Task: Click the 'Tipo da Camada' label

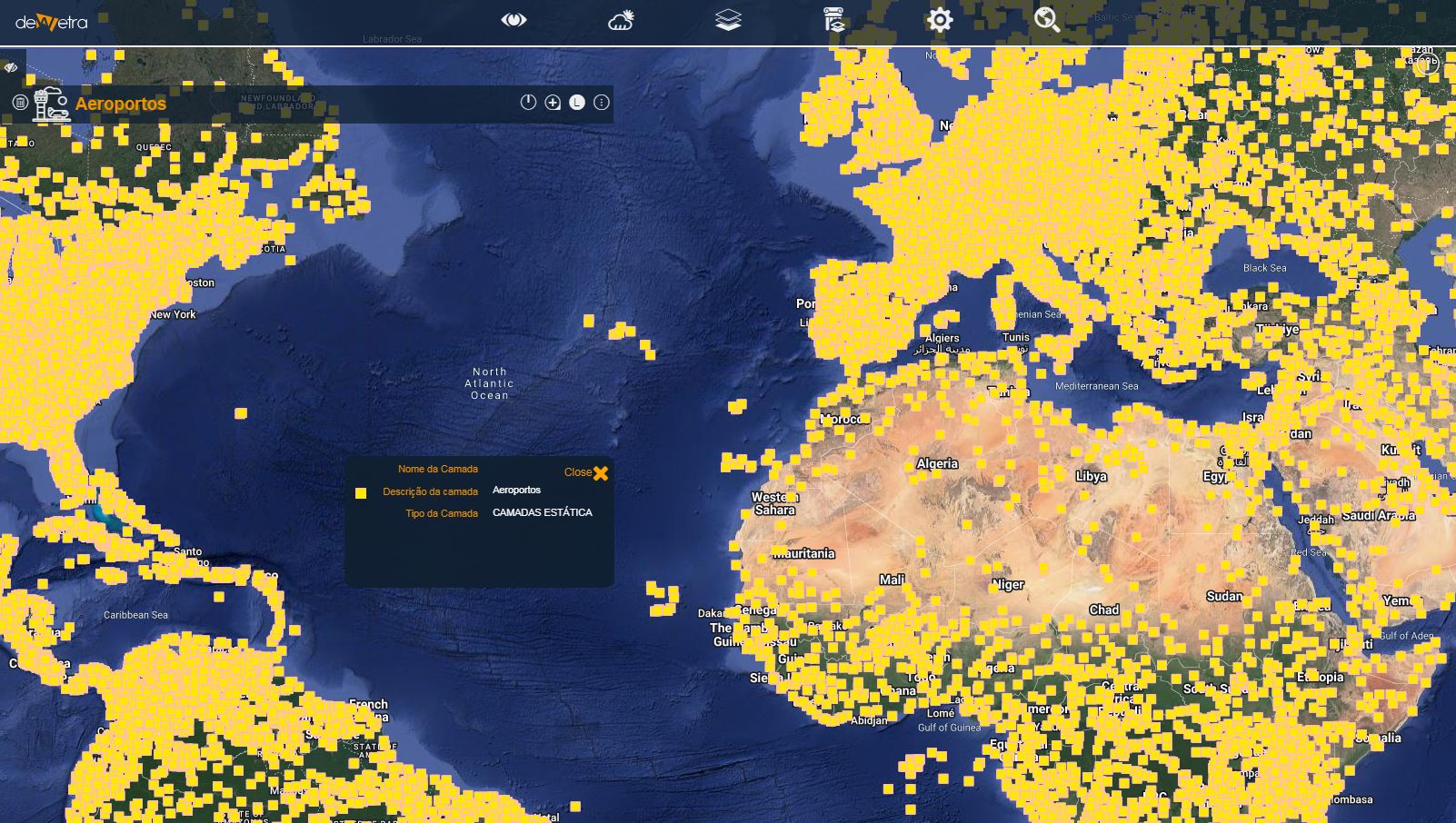Action: 442,513
